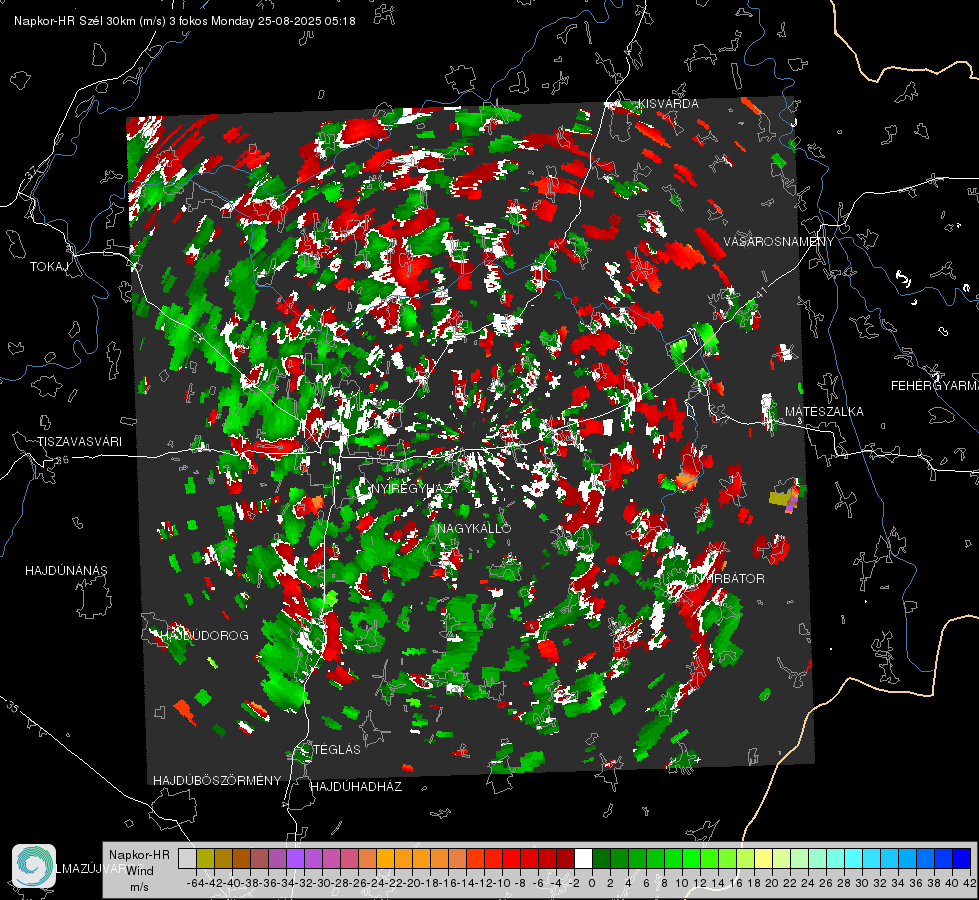Click the Napkor-HR Wind m/s legend title
The height and width of the screenshot is (900, 979).
(x=139, y=871)
